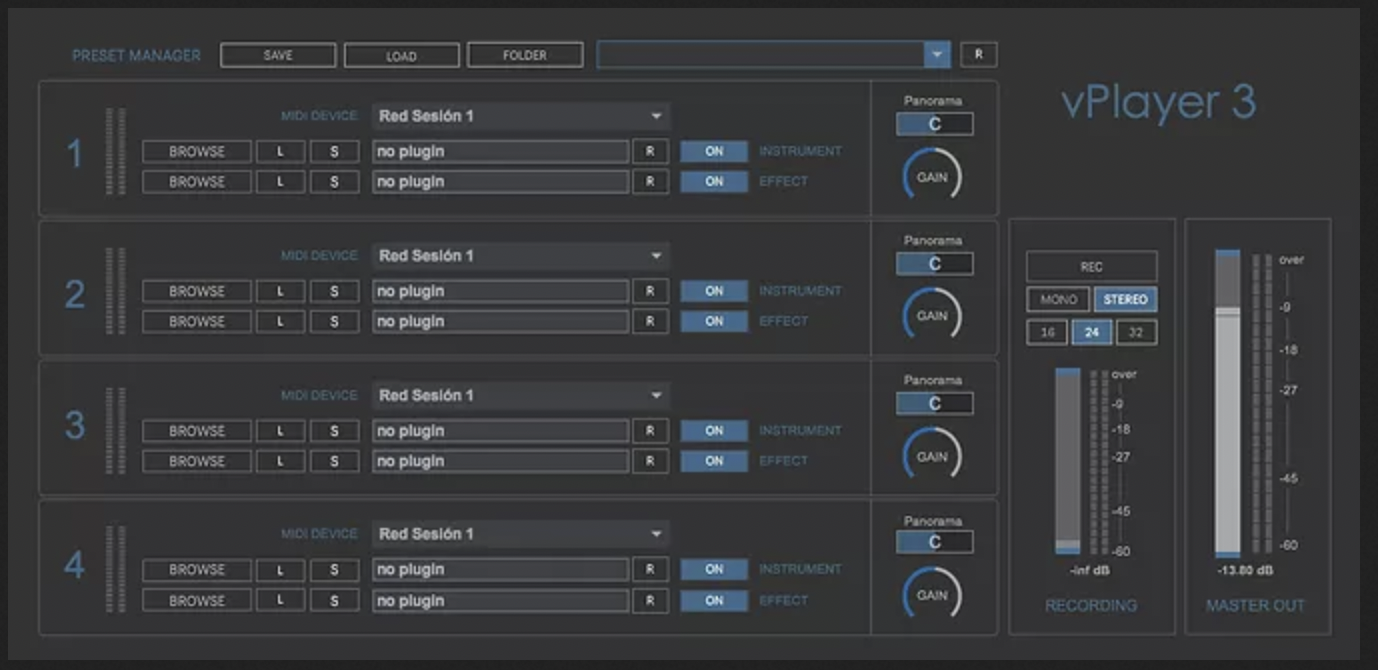Click the Panorama C button for channel 2
This screenshot has height=670, width=1378.
pyautogui.click(x=932, y=263)
